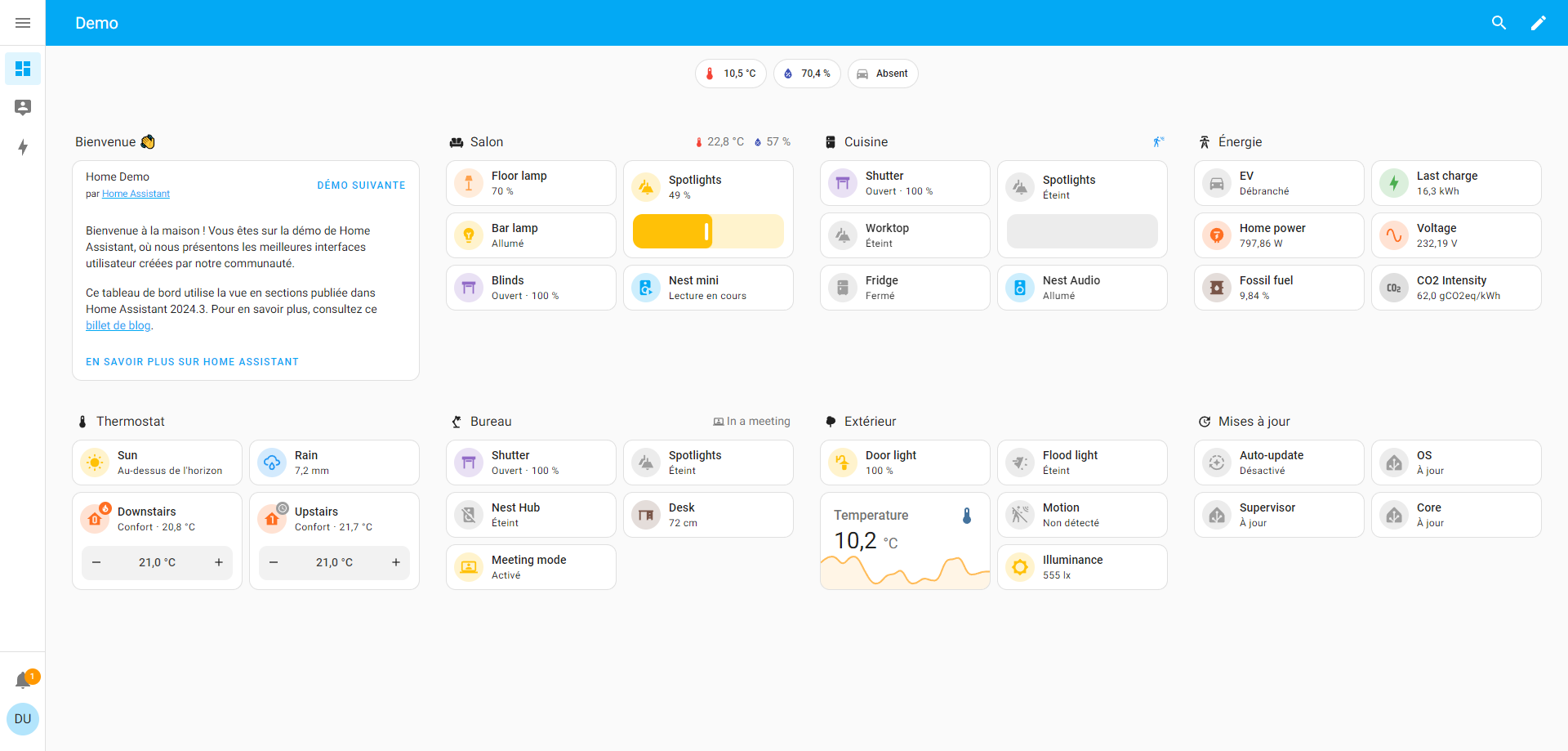The width and height of the screenshot is (1568, 751).
Task: Click the Salon 22,8 °C reading
Action: click(x=719, y=142)
